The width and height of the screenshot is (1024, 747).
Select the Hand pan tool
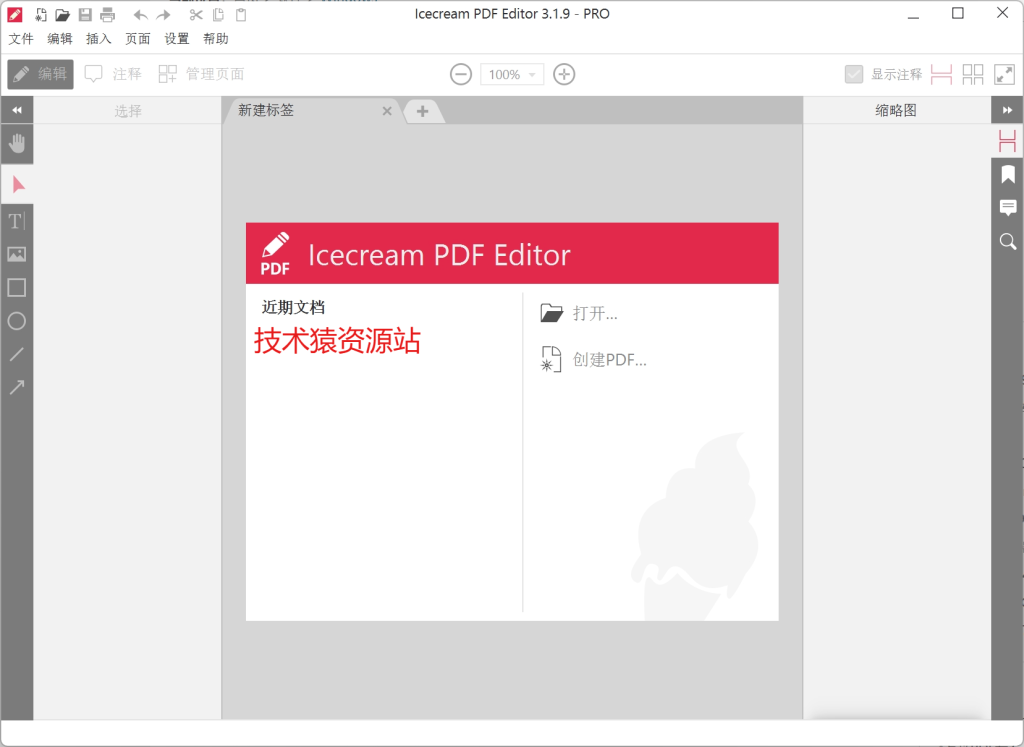pos(17,144)
